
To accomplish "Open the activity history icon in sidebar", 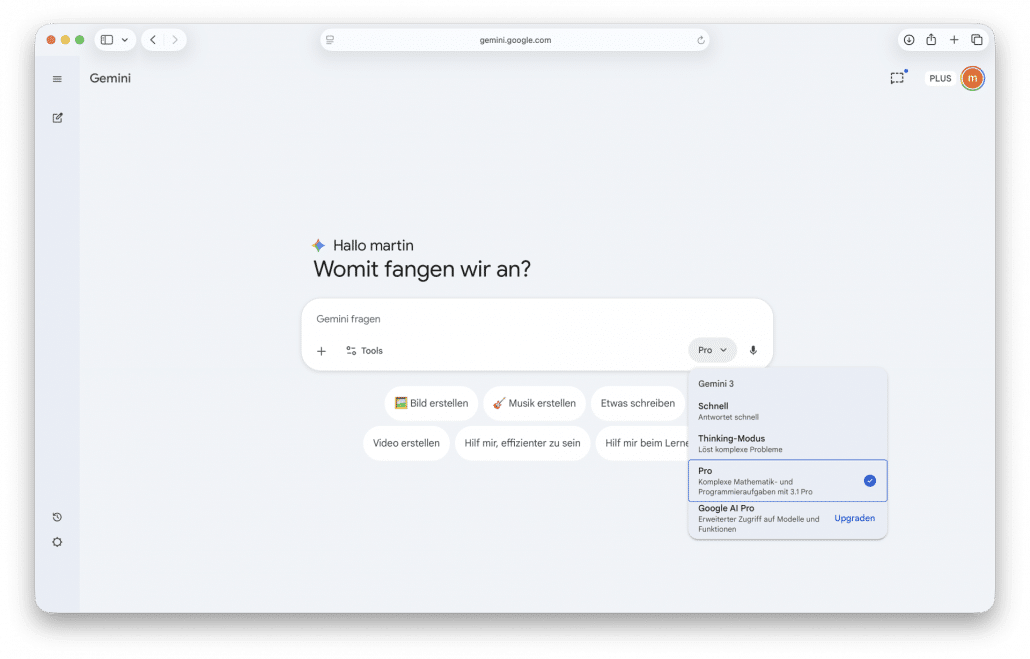I will (57, 517).
